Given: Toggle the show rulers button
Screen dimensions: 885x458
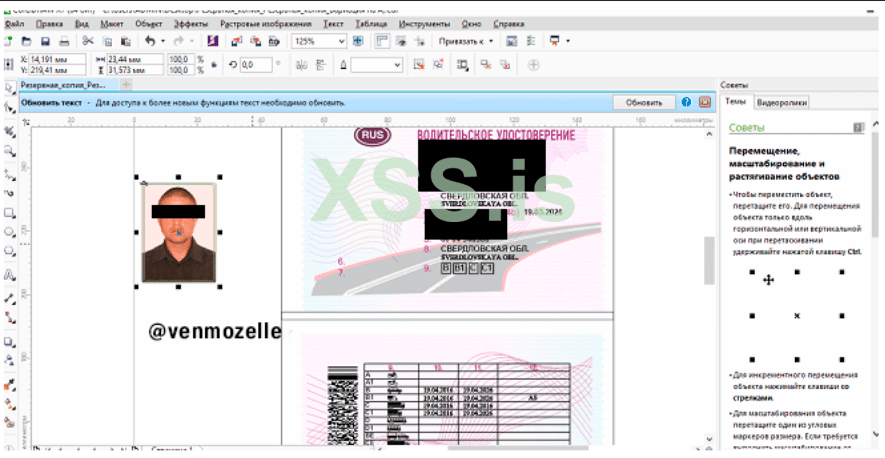Looking at the screenshot, I should click(x=382, y=41).
